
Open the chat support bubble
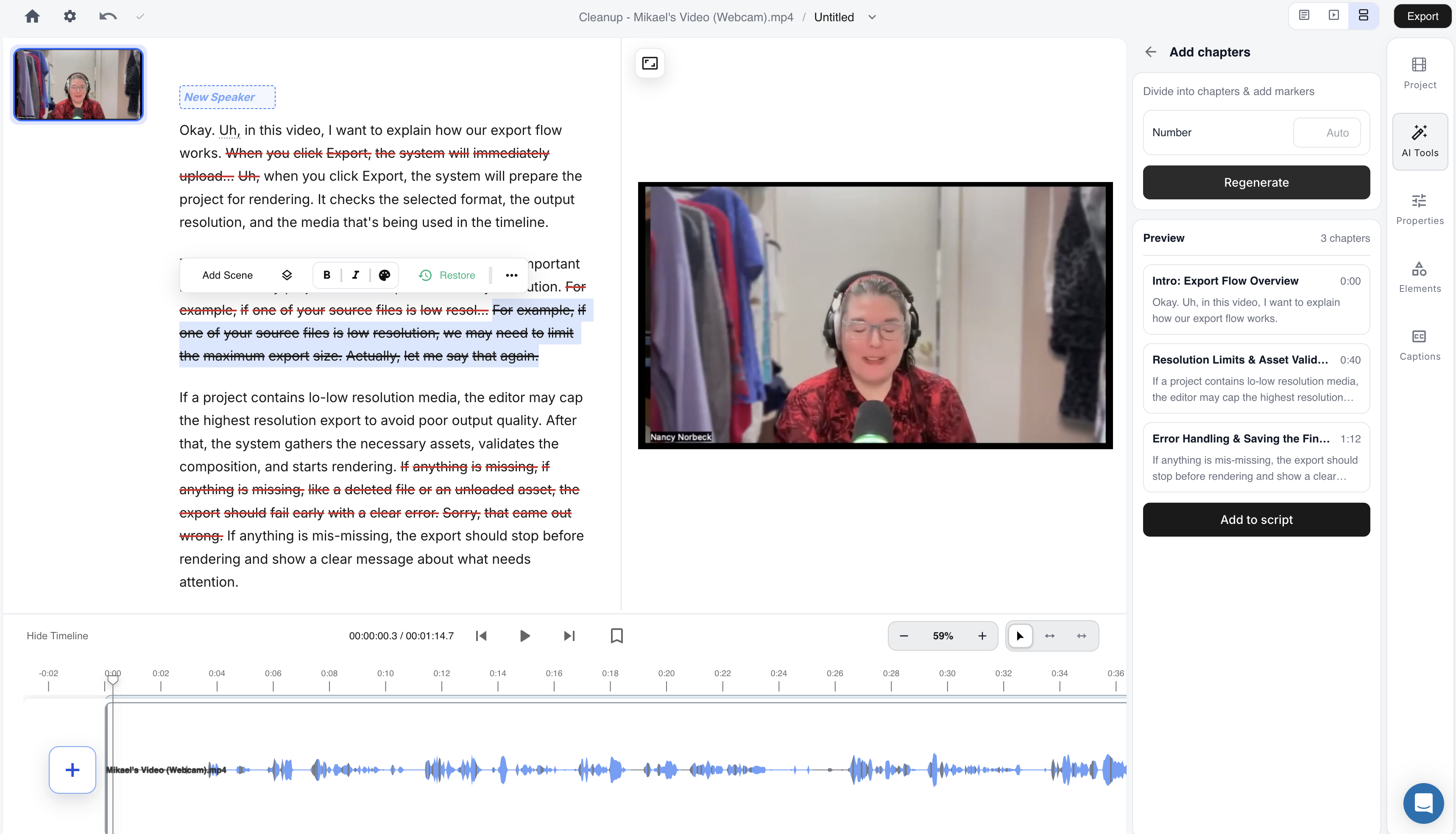coord(1423,803)
